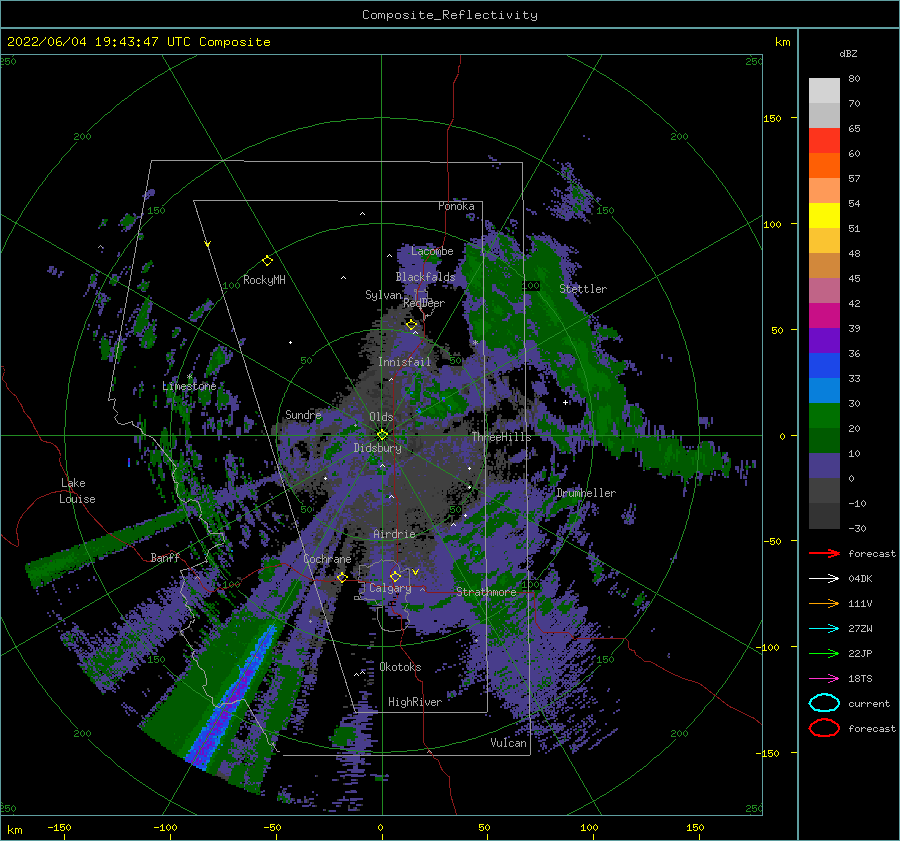Click the -30 value on dBZ scale
This screenshot has height=841, width=900.
click(857, 528)
